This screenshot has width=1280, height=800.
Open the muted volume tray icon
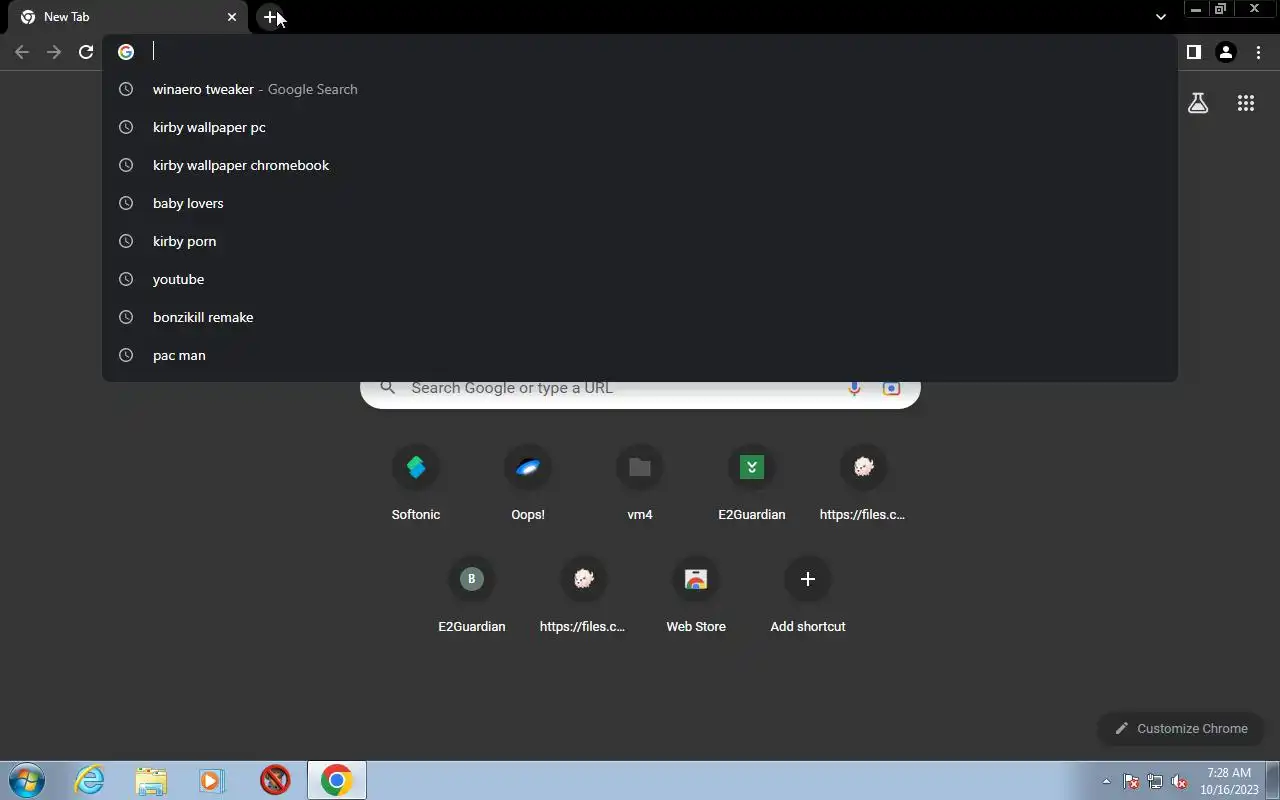pos(1180,781)
